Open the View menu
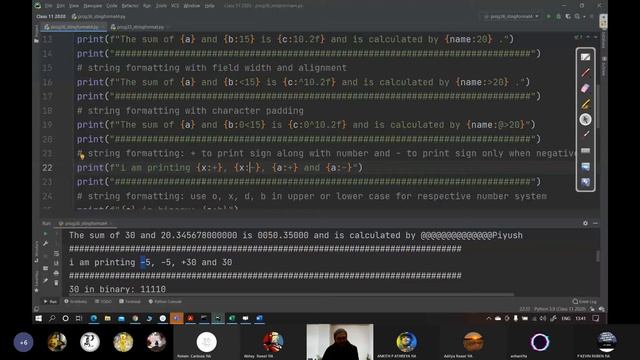The width and height of the screenshot is (640, 360). tap(74, 6)
